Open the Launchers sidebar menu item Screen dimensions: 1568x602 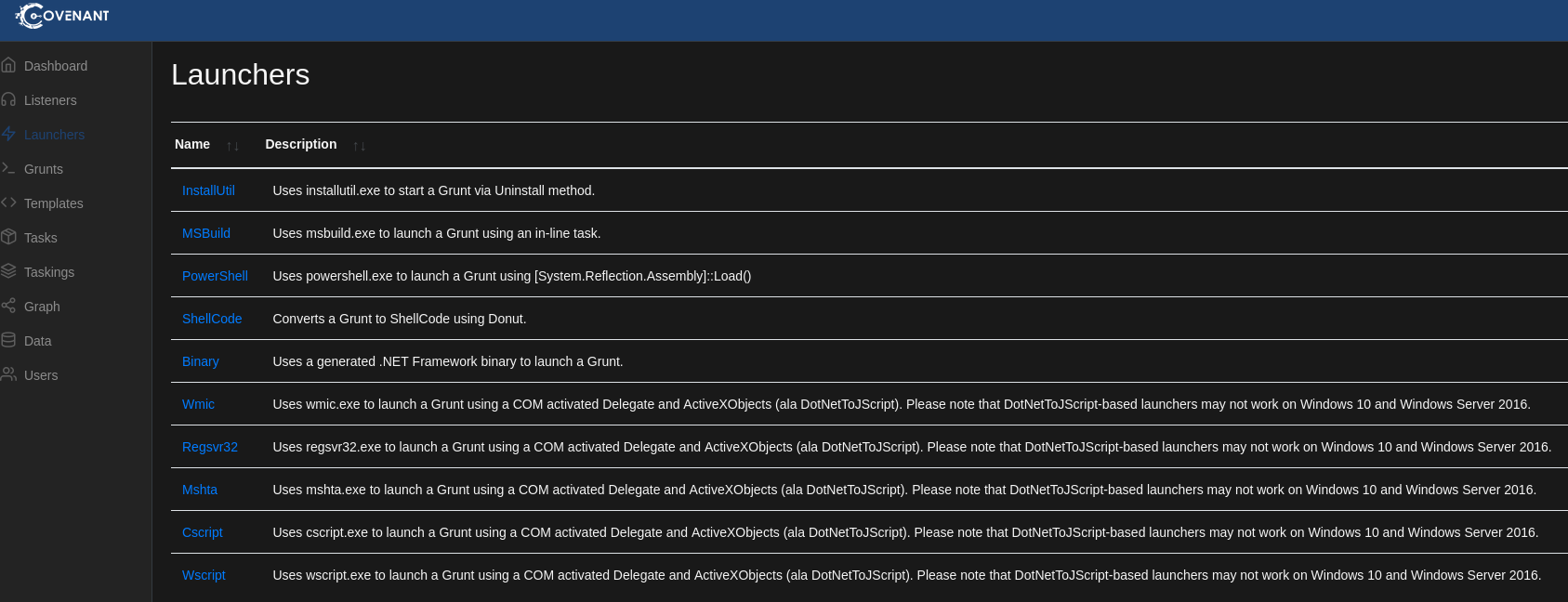(x=54, y=135)
